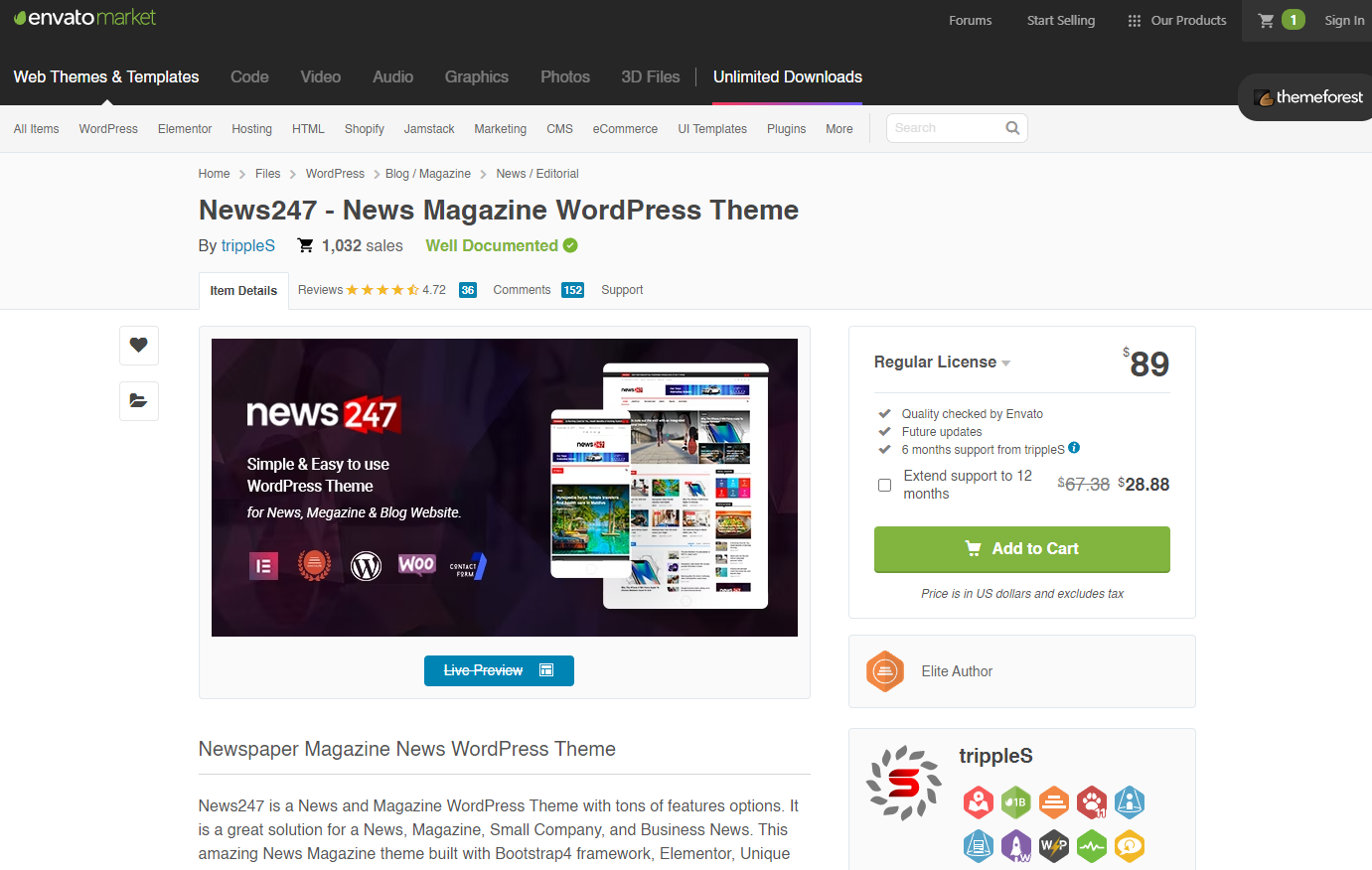
Task: Click the 36 reviews count badge
Action: pyautogui.click(x=468, y=290)
